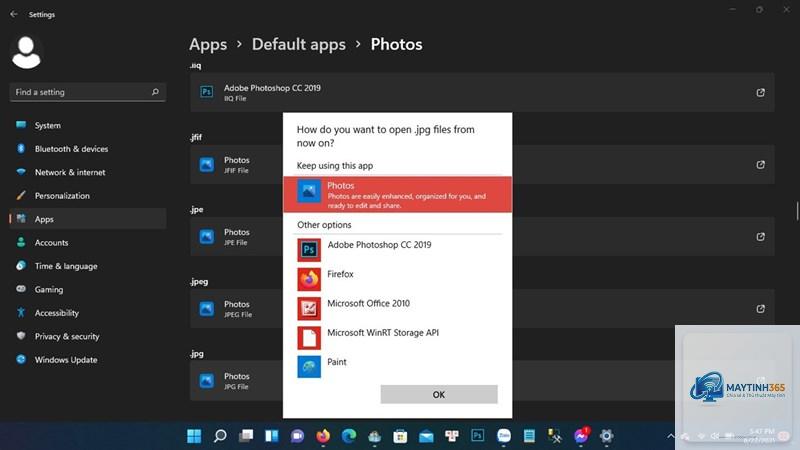
Task: Open Personalization settings
Action: point(88,195)
